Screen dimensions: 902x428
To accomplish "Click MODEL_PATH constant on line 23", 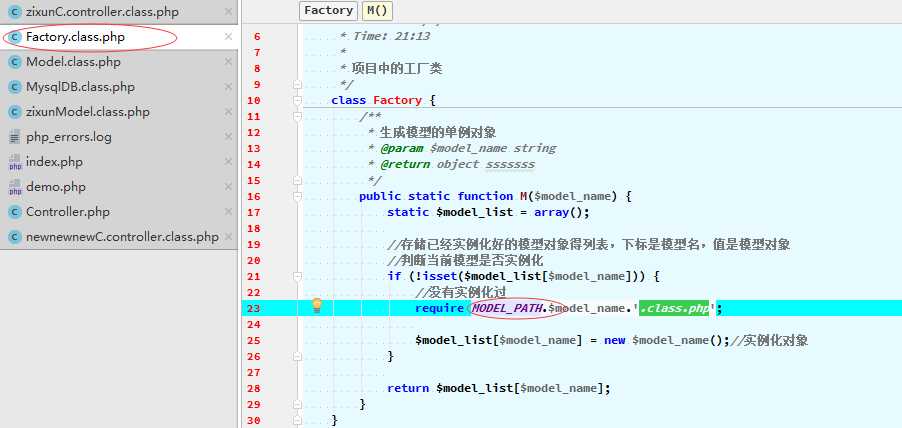I will click(507, 308).
